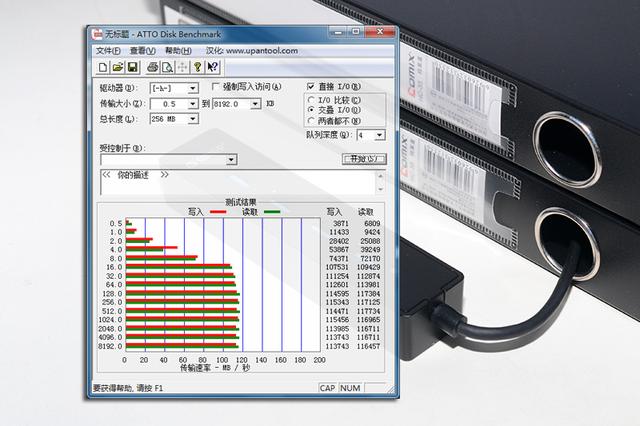Expand the transfer size 0.5 dropdown

coord(193,104)
